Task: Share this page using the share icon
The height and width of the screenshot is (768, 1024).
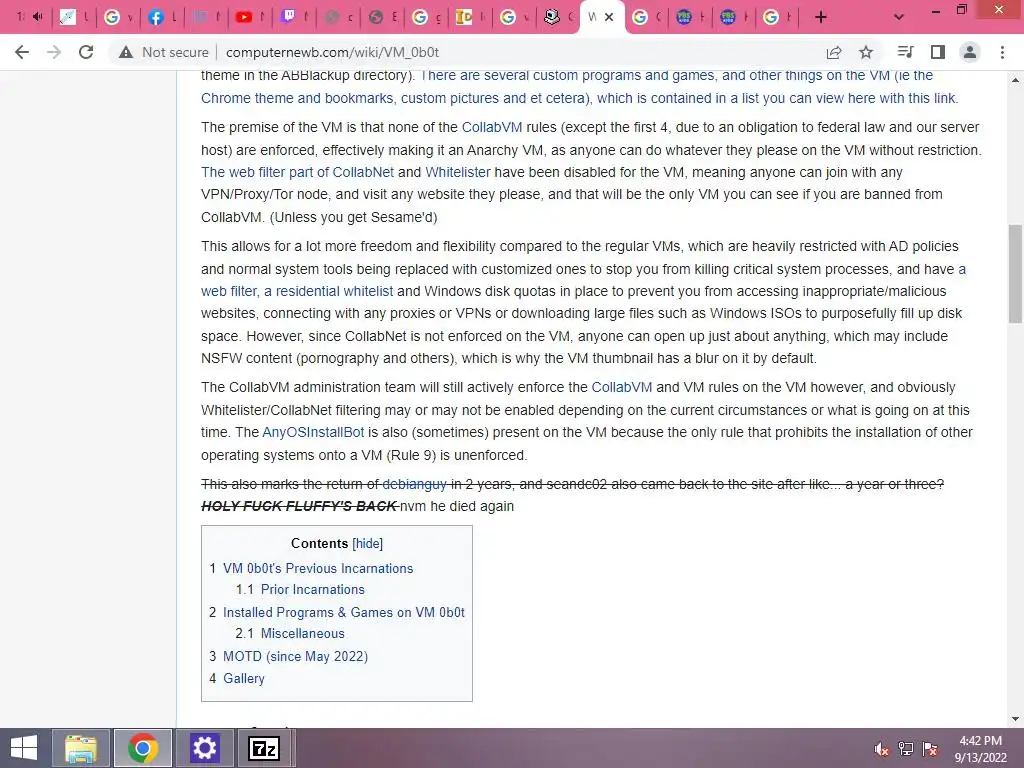Action: tap(834, 52)
